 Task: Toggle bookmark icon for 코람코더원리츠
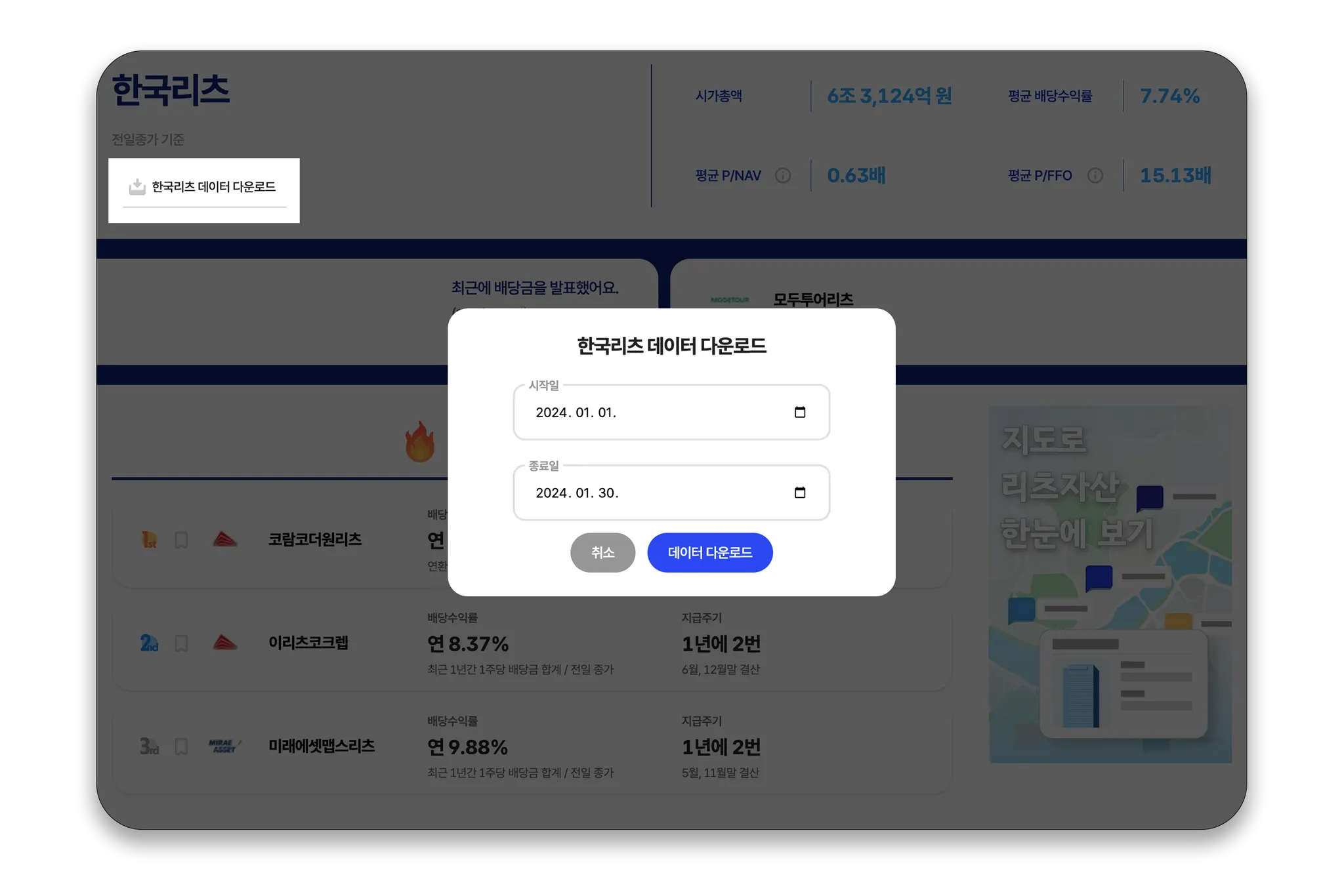click(181, 540)
